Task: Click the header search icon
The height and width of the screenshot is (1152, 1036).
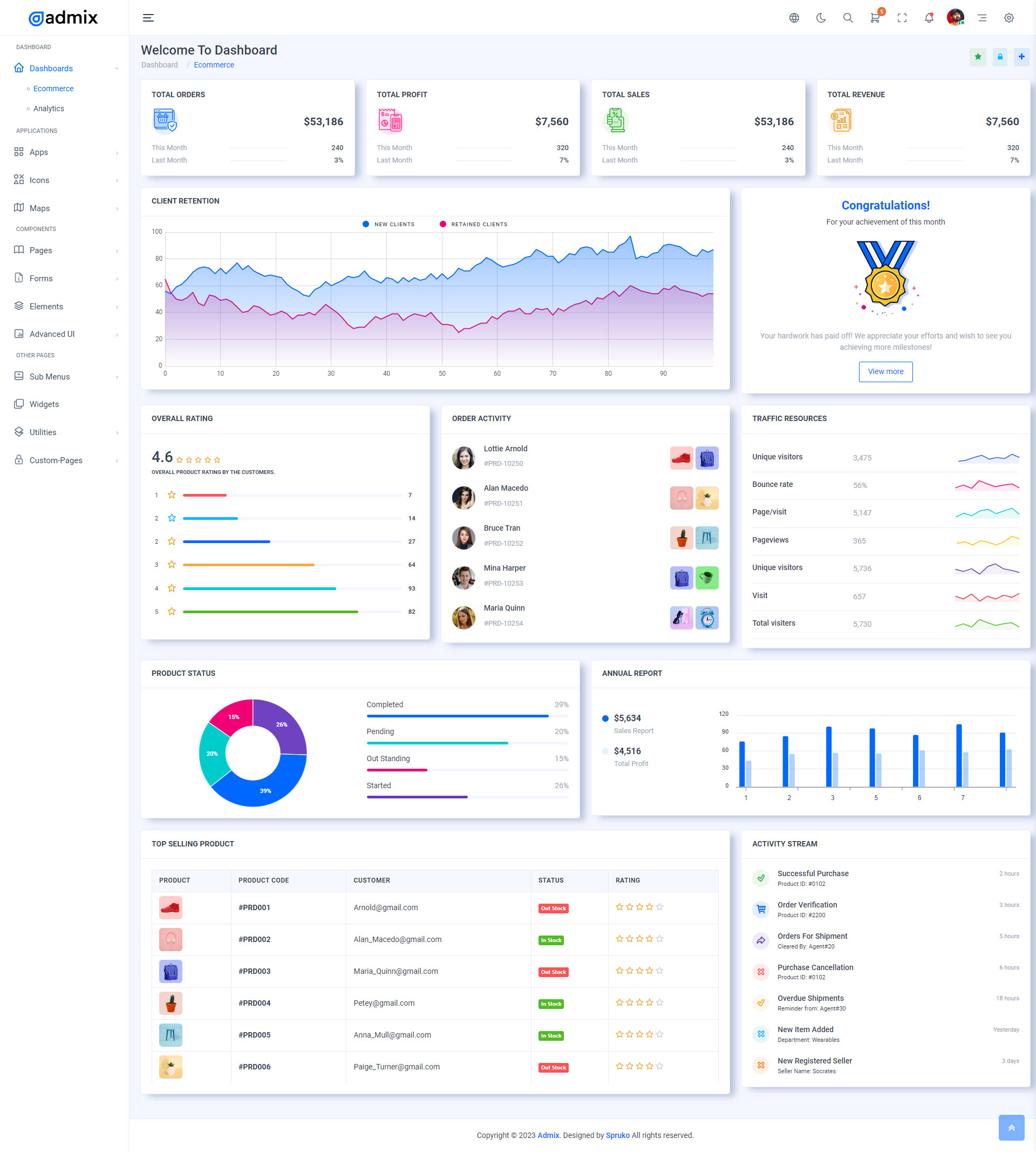Action: click(848, 18)
